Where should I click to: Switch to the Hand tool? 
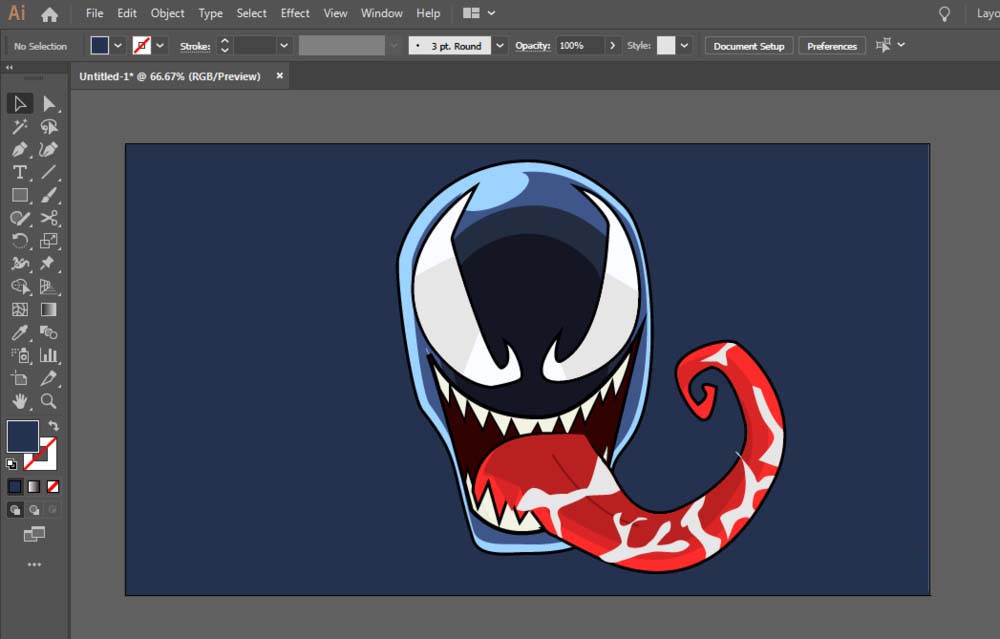[x=19, y=401]
